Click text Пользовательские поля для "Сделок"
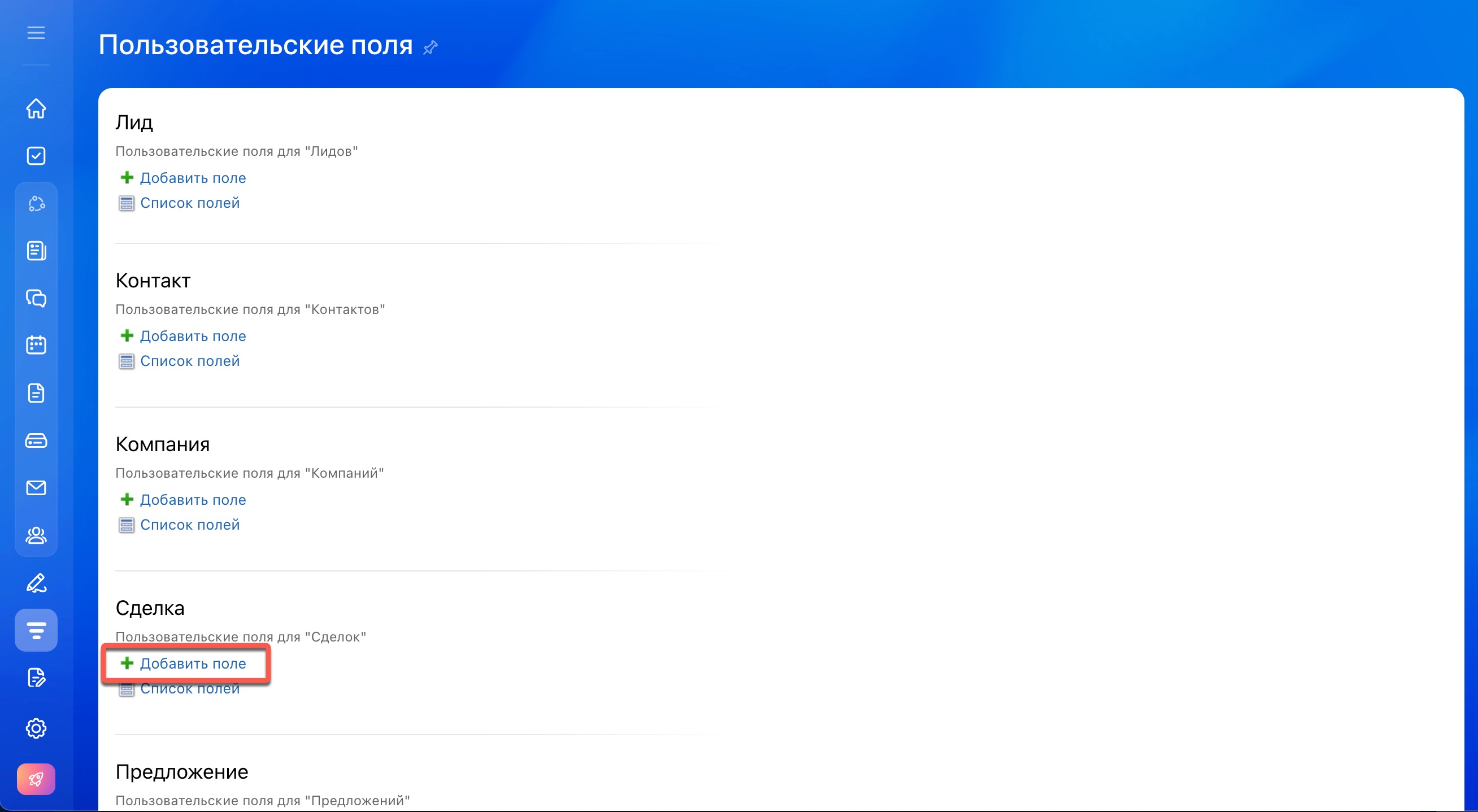Viewport: 1478px width, 812px height. [241, 637]
